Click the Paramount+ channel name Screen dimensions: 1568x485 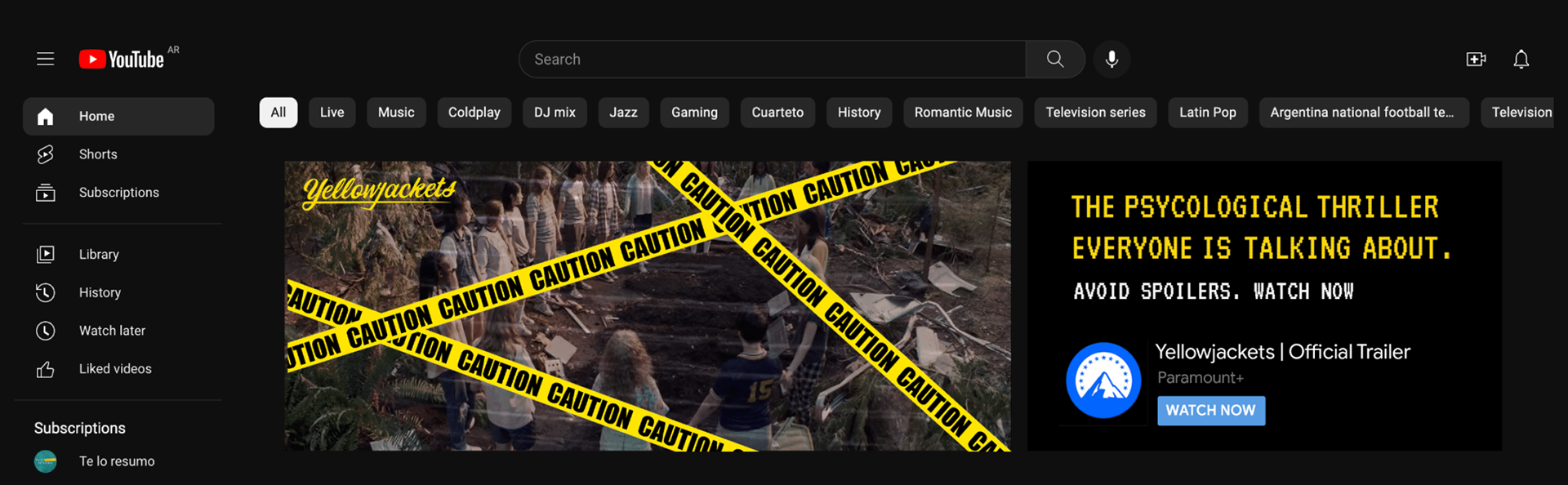(1200, 378)
